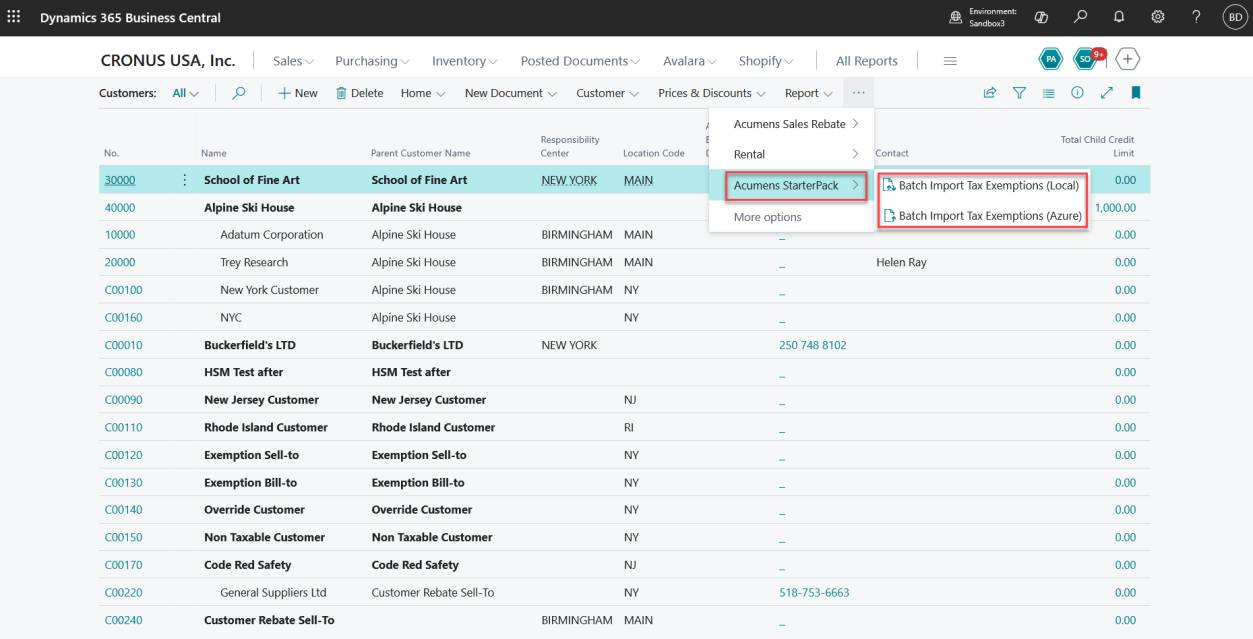The image size is (1253, 639).
Task: Open the Copilot icon in top bar
Action: (1041, 17)
